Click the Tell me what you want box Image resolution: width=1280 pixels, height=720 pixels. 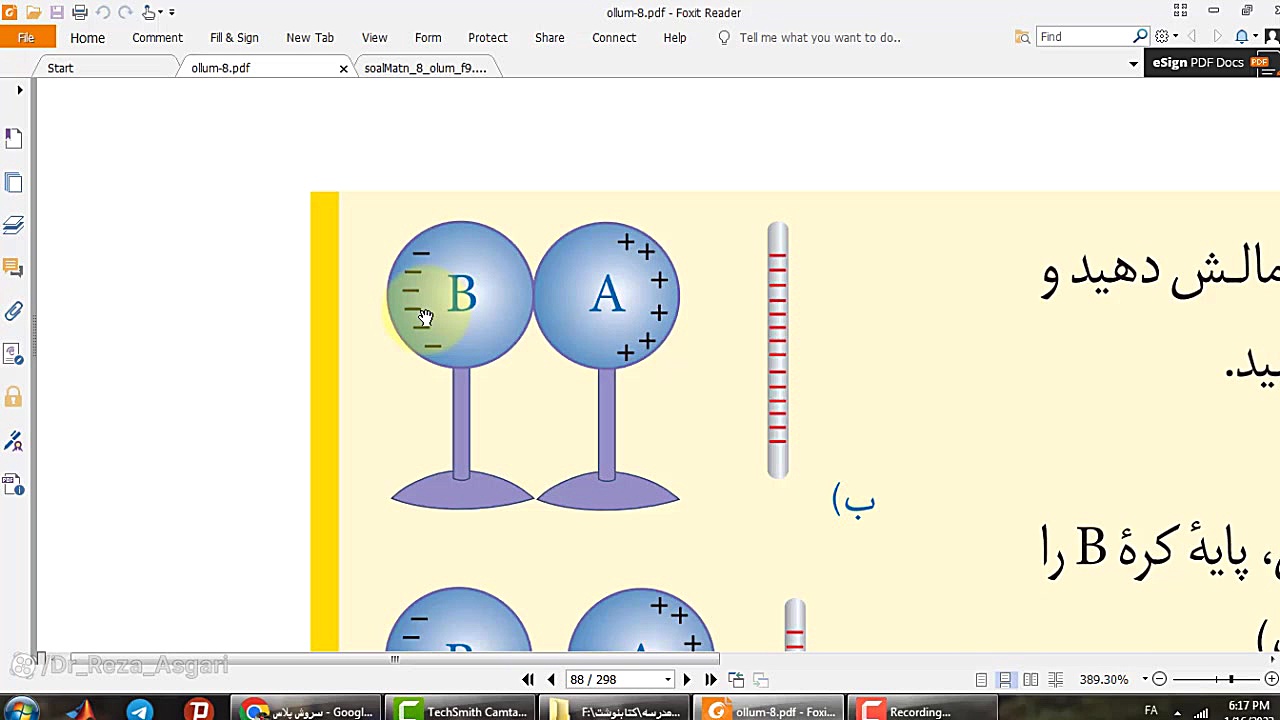[820, 38]
